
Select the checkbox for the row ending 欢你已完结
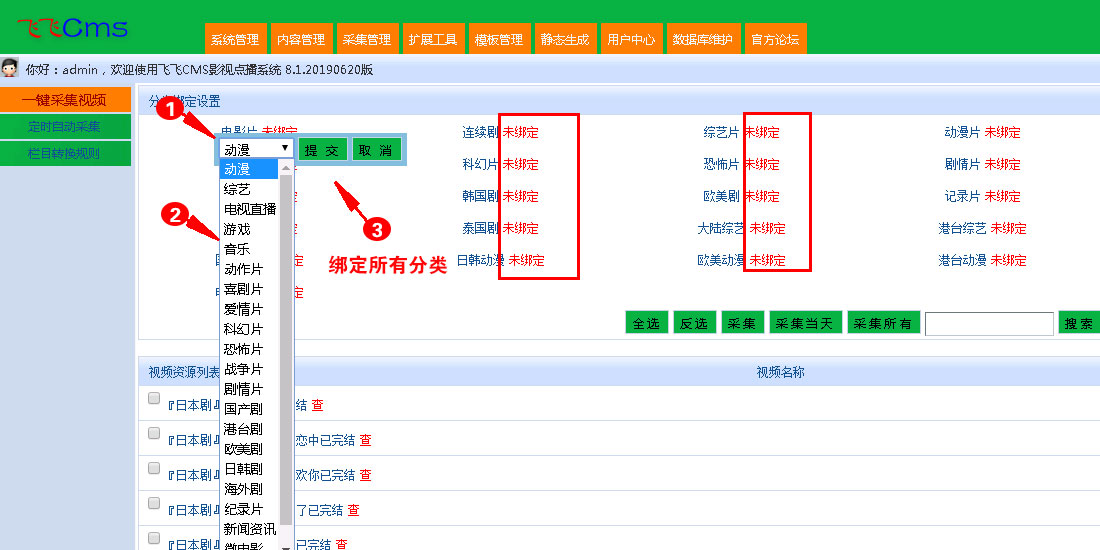tap(154, 468)
